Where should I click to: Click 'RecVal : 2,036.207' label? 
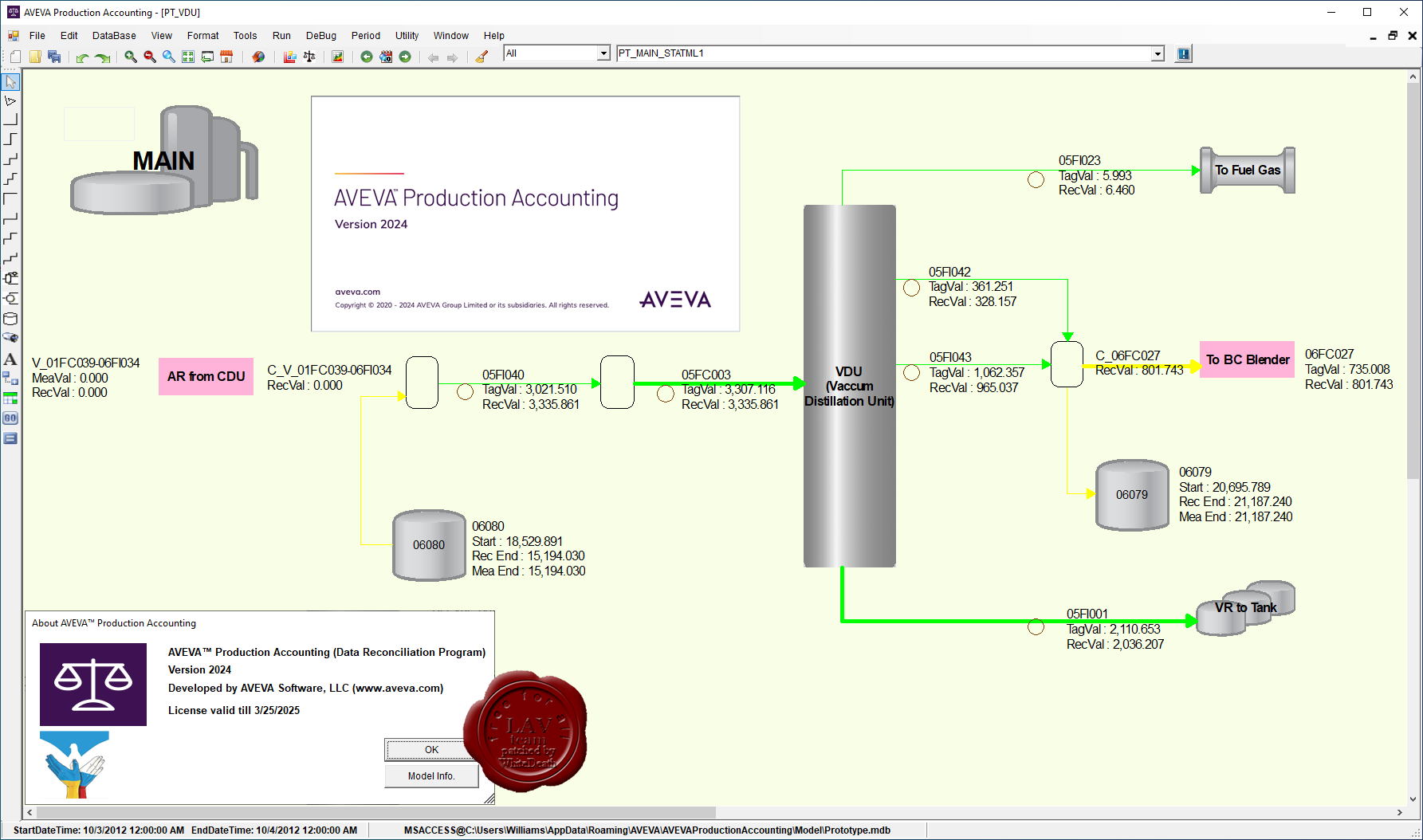coord(1115,644)
